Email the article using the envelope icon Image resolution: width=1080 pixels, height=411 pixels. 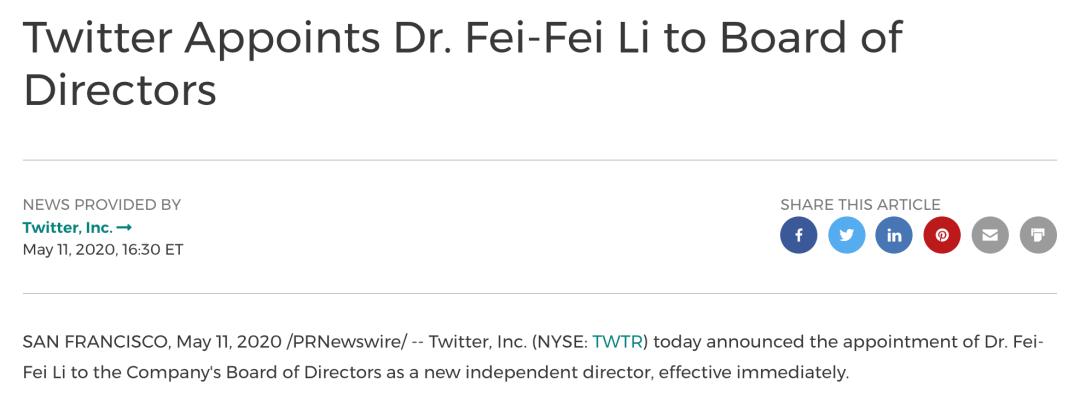tap(990, 235)
